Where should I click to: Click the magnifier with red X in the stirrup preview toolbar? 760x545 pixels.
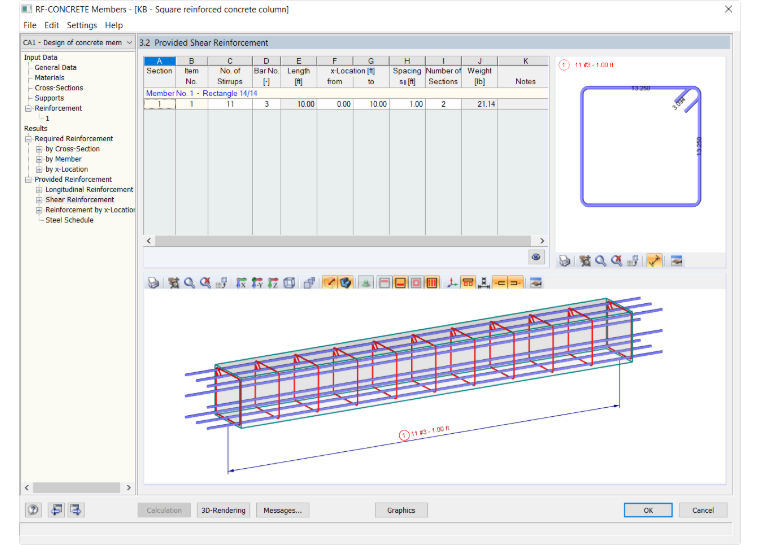pyautogui.click(x=617, y=261)
